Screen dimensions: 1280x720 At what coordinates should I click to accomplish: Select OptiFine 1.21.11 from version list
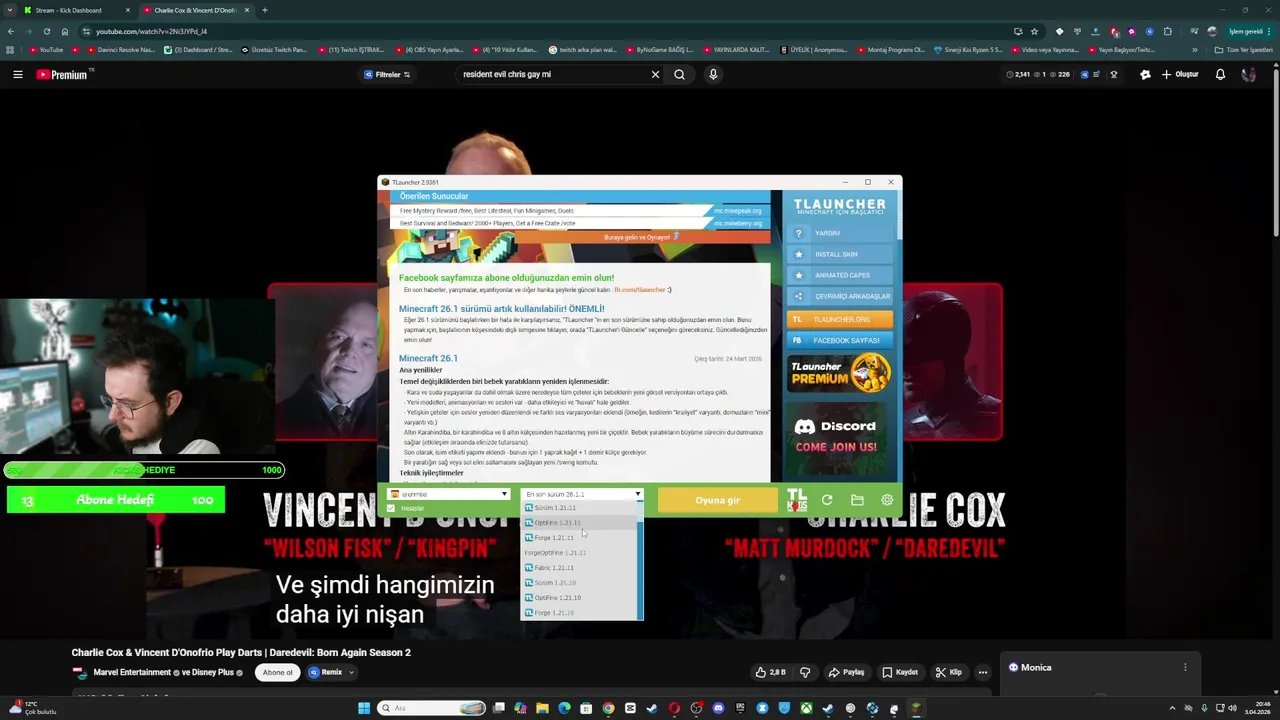pos(579,523)
